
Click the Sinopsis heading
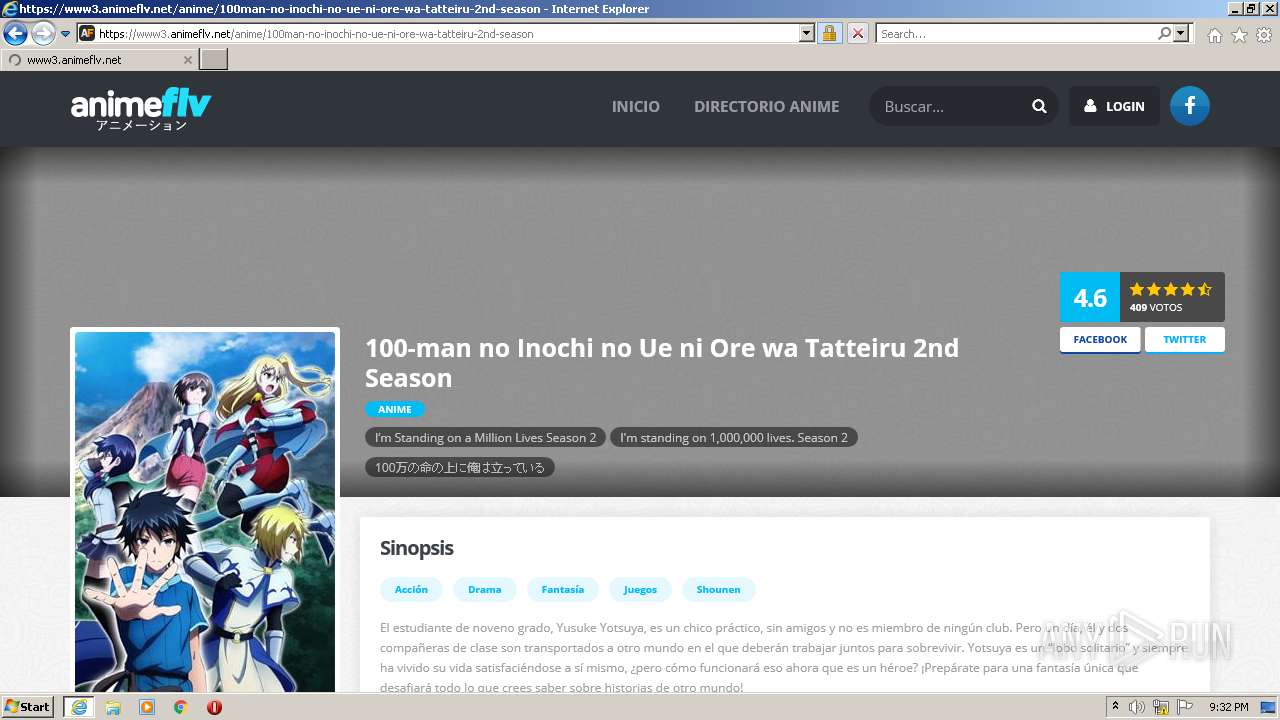(417, 548)
